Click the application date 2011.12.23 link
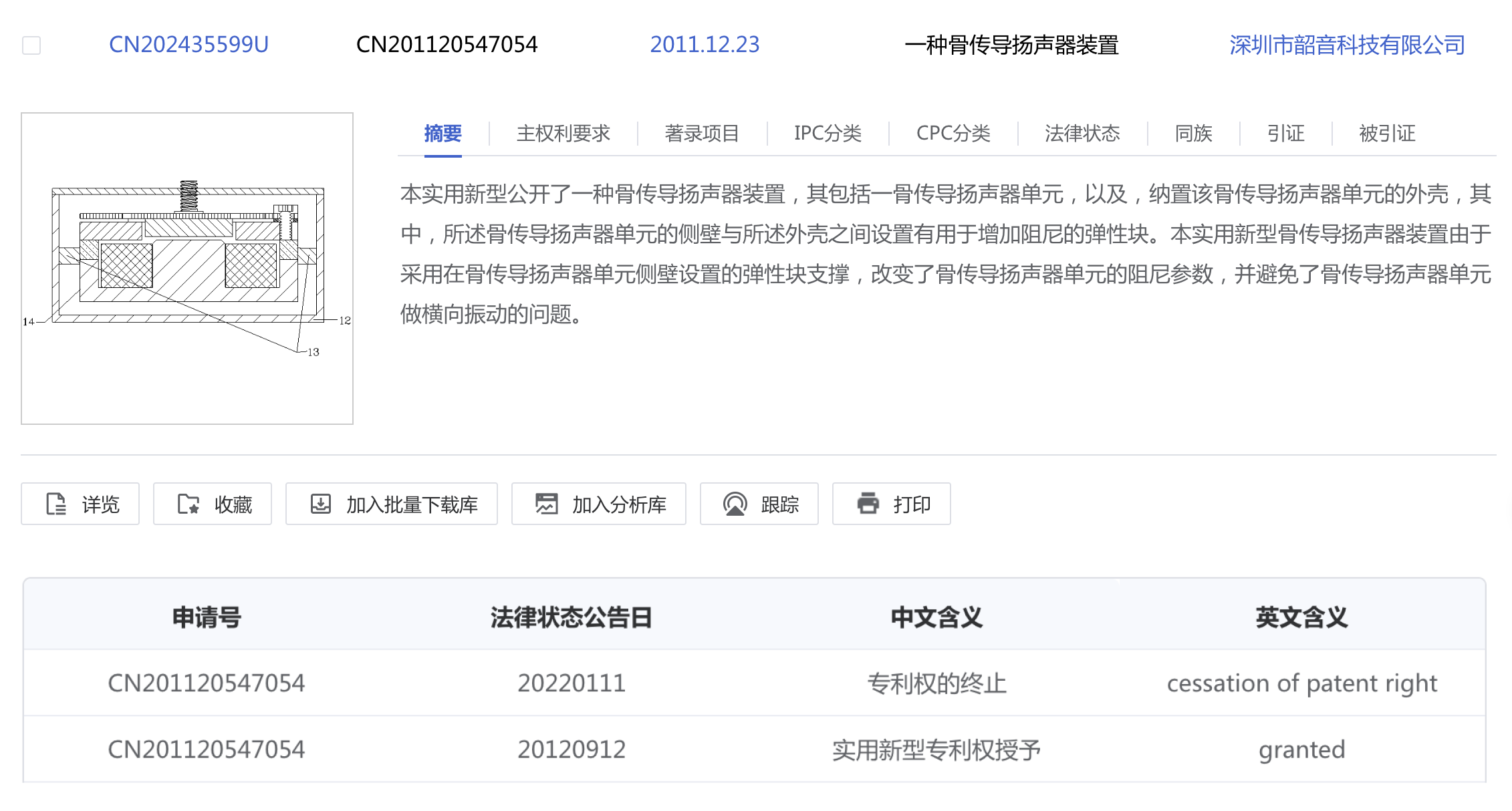The height and width of the screenshot is (811, 1512). tap(705, 45)
